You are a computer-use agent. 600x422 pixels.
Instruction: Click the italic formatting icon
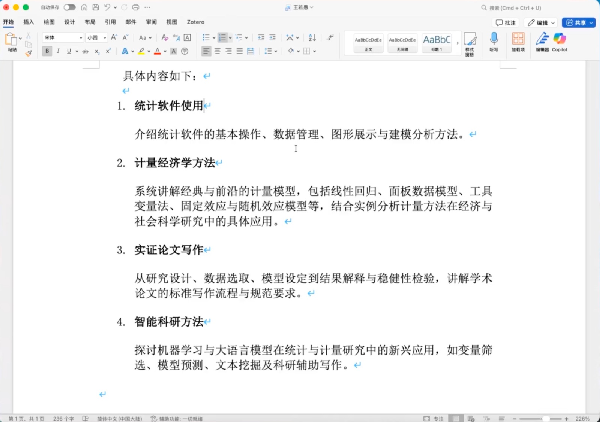point(59,51)
